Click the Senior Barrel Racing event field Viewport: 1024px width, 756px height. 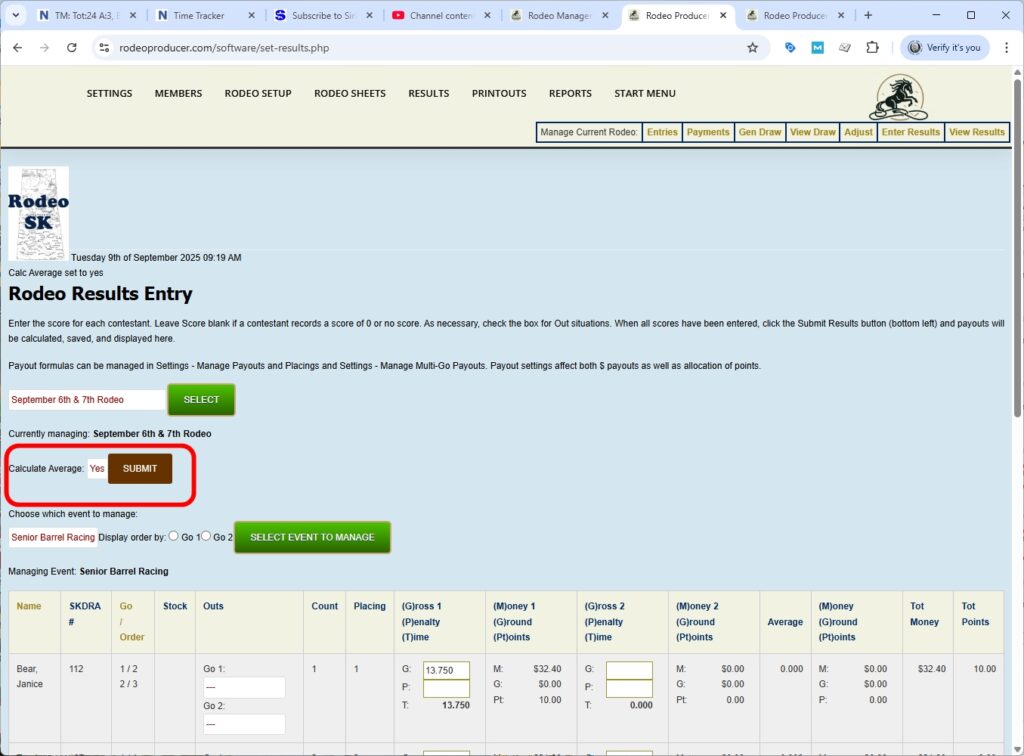pos(52,536)
